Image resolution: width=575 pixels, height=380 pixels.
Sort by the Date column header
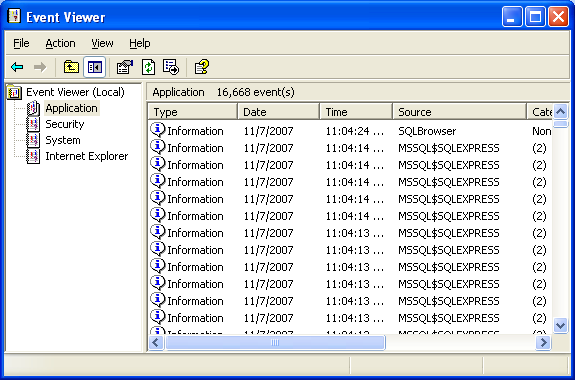pyautogui.click(x=279, y=112)
